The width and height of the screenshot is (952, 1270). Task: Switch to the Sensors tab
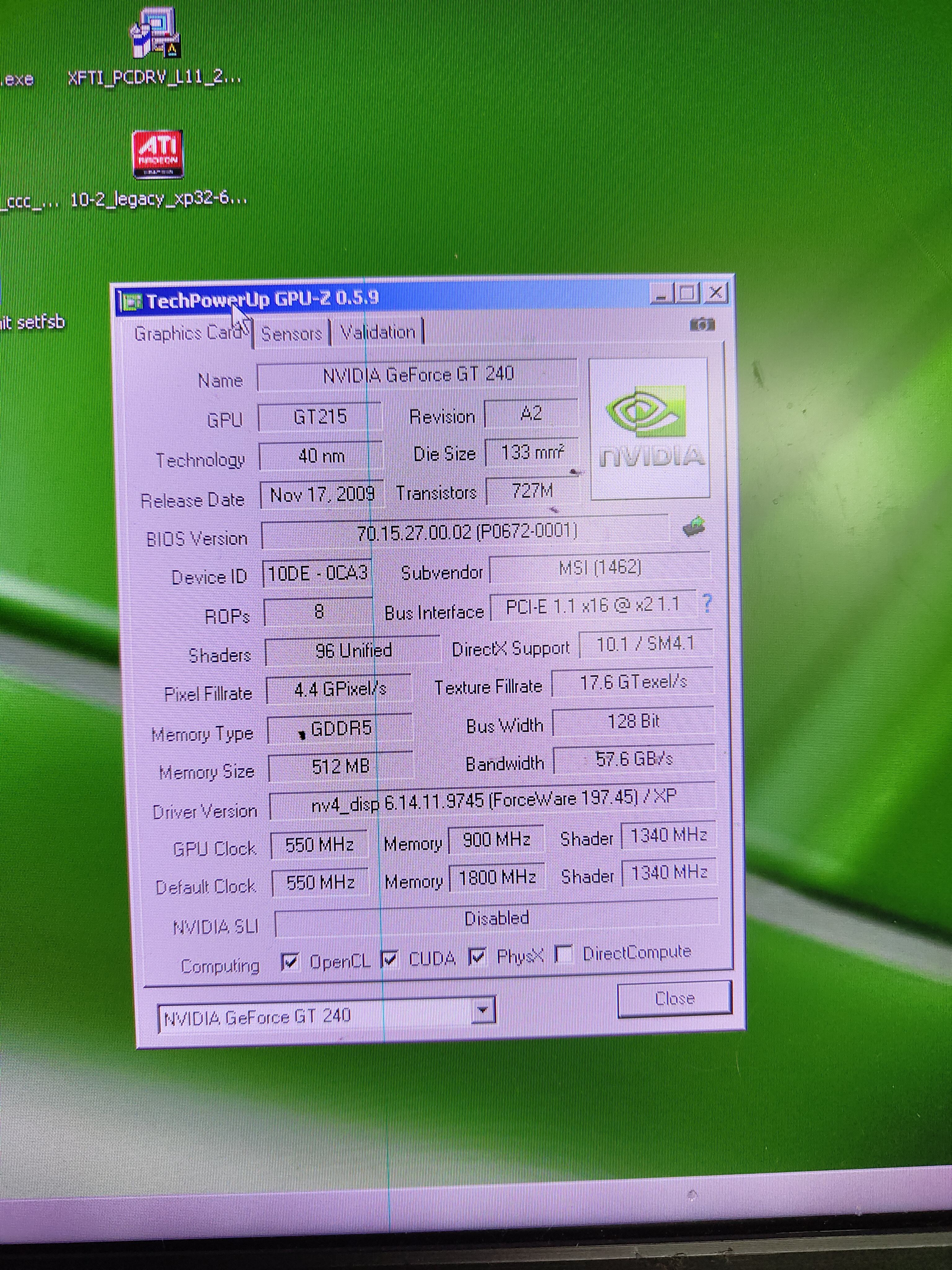point(292,333)
